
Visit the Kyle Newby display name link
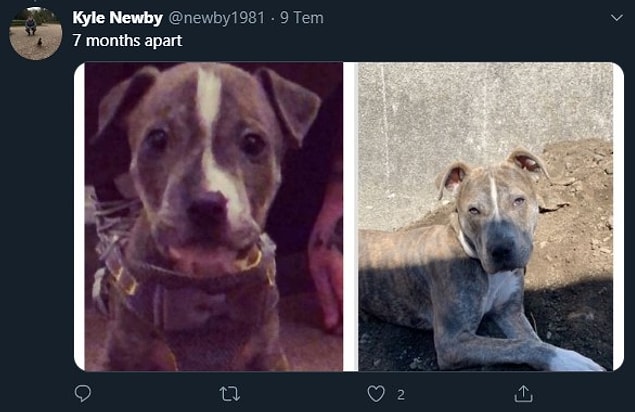117,18
